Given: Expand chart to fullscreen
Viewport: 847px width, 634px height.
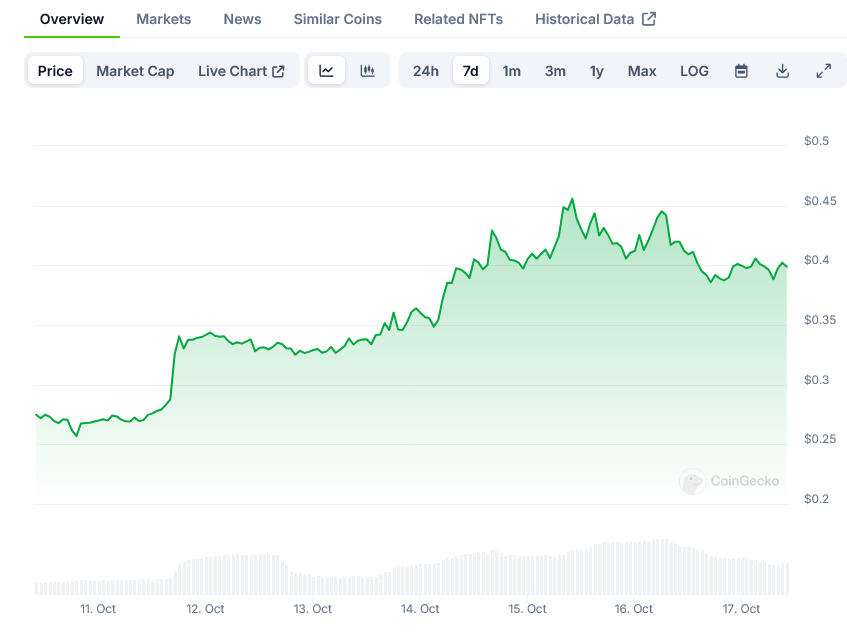Looking at the screenshot, I should coord(823,71).
